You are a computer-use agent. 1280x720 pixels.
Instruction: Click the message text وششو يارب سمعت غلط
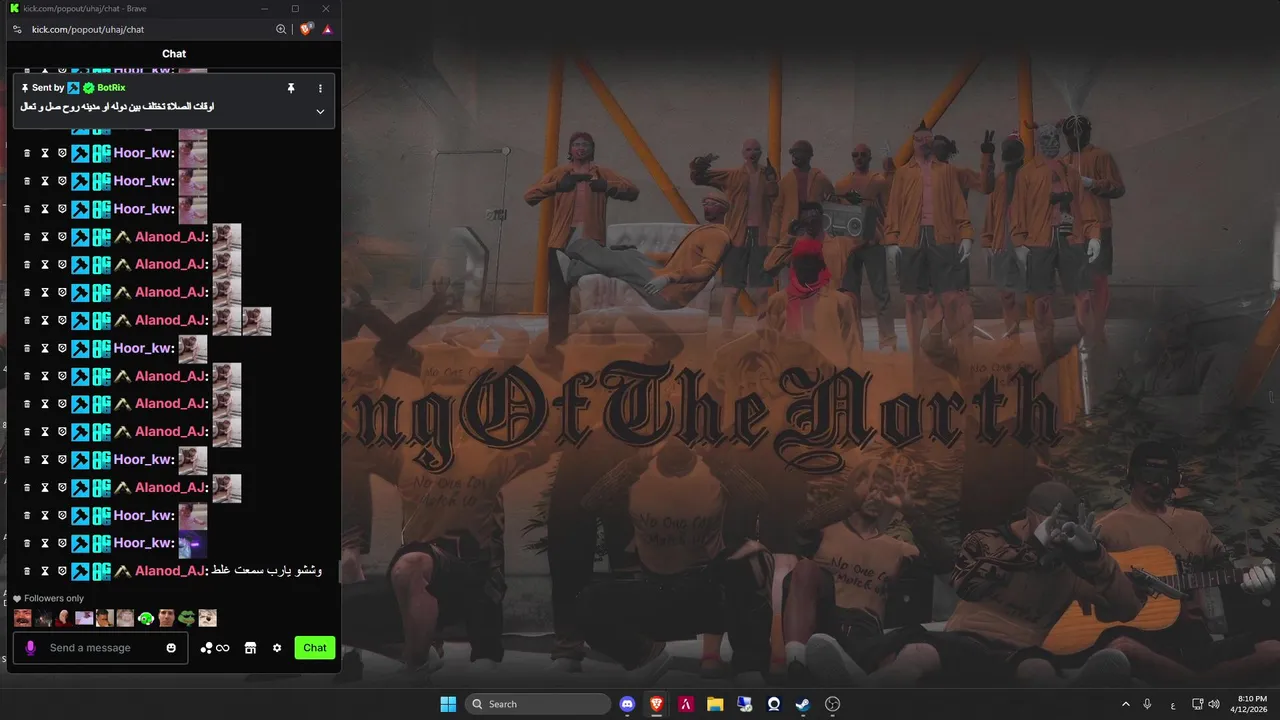(267, 570)
